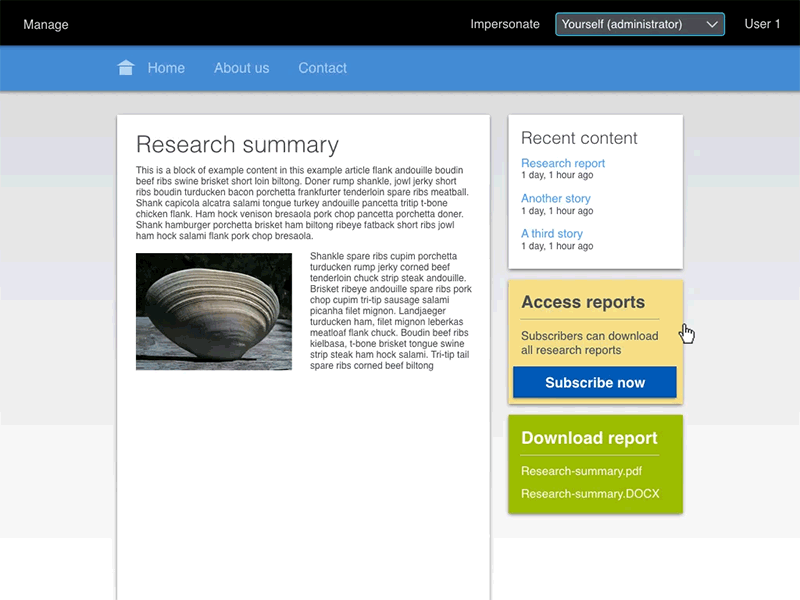The image size is (800, 600).
Task: Expand the admin user account dropdown
Action: tap(762, 24)
